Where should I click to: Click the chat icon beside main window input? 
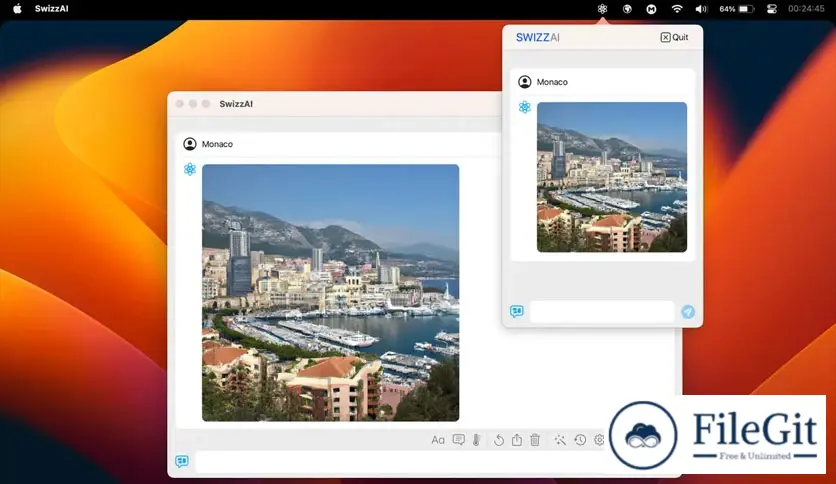[182, 461]
